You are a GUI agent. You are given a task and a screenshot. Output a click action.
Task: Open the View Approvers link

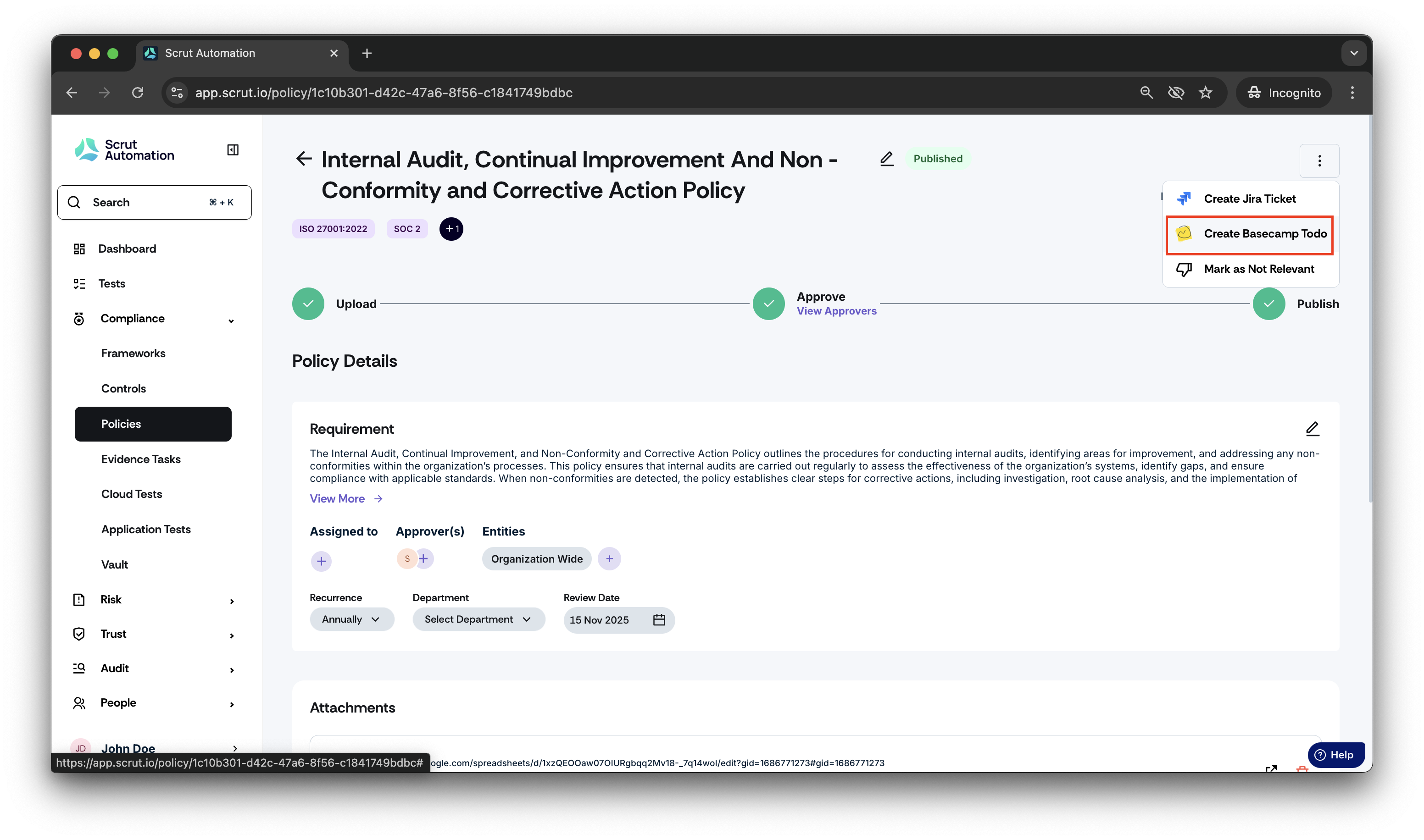[x=836, y=311]
